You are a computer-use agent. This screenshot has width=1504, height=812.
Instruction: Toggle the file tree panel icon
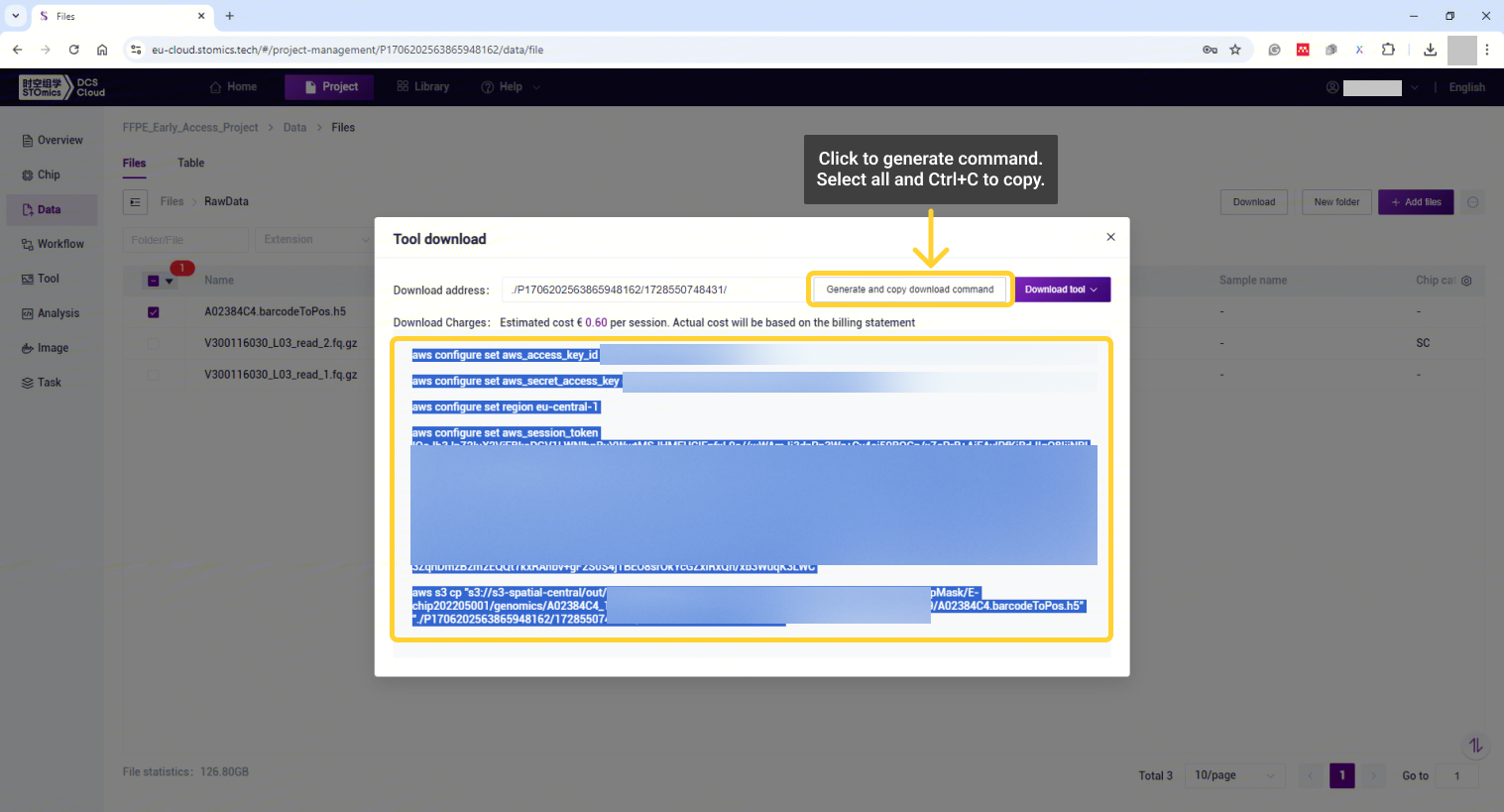[x=136, y=202]
